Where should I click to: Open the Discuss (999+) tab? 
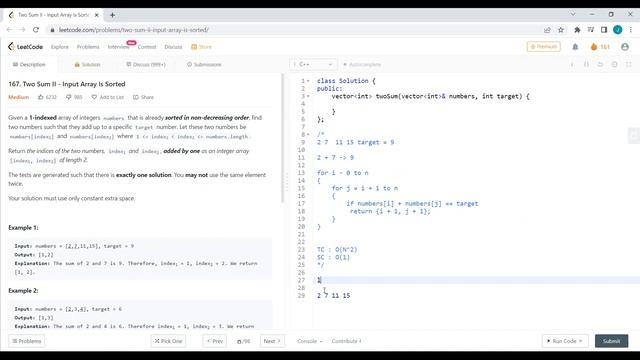click(x=146, y=64)
